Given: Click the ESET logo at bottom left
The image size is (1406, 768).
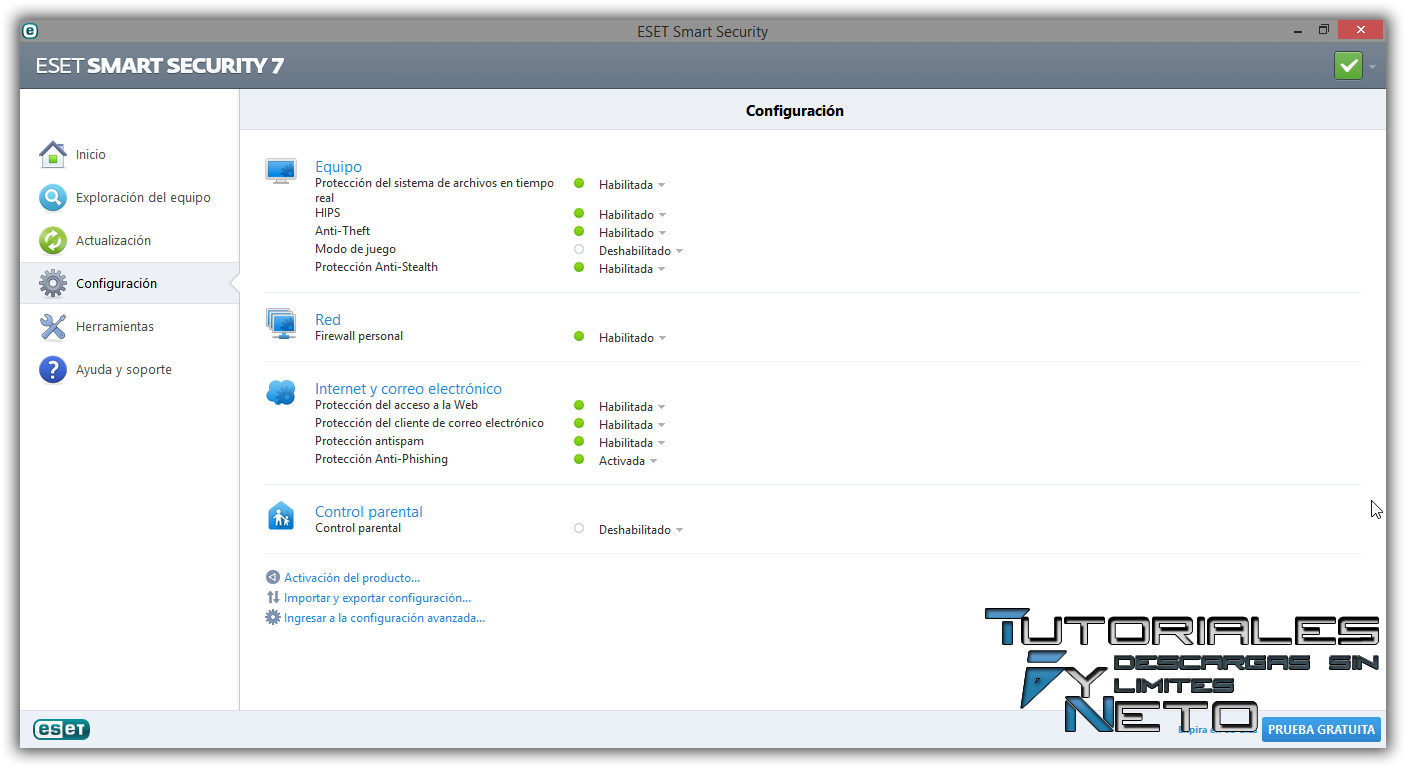Looking at the screenshot, I should (62, 729).
